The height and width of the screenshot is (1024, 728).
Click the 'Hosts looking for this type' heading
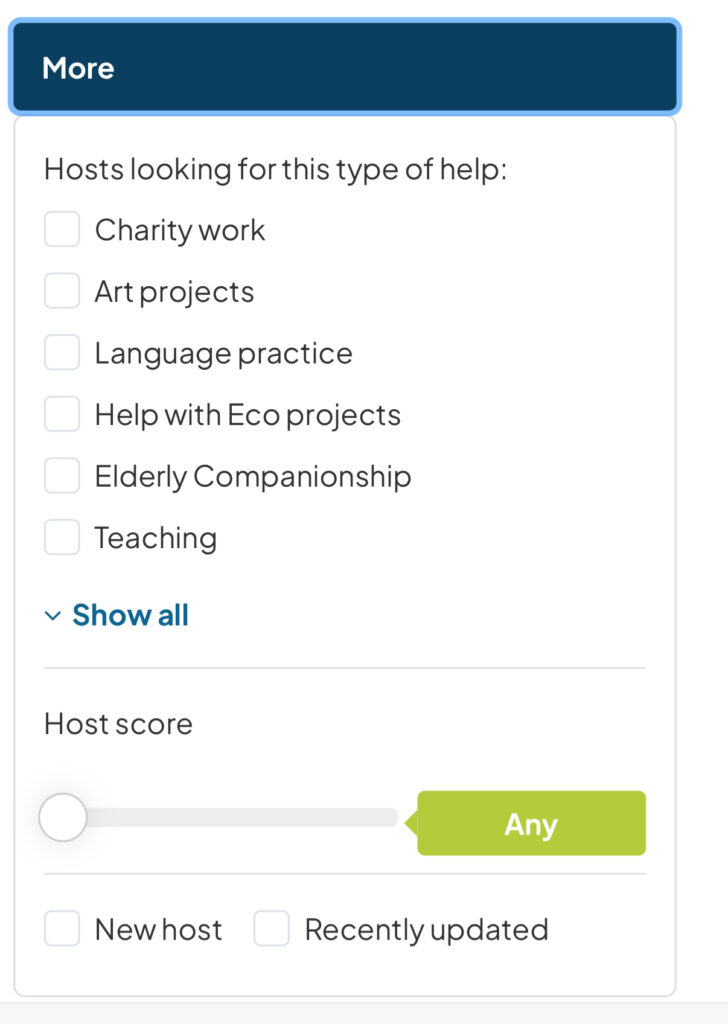(275, 169)
